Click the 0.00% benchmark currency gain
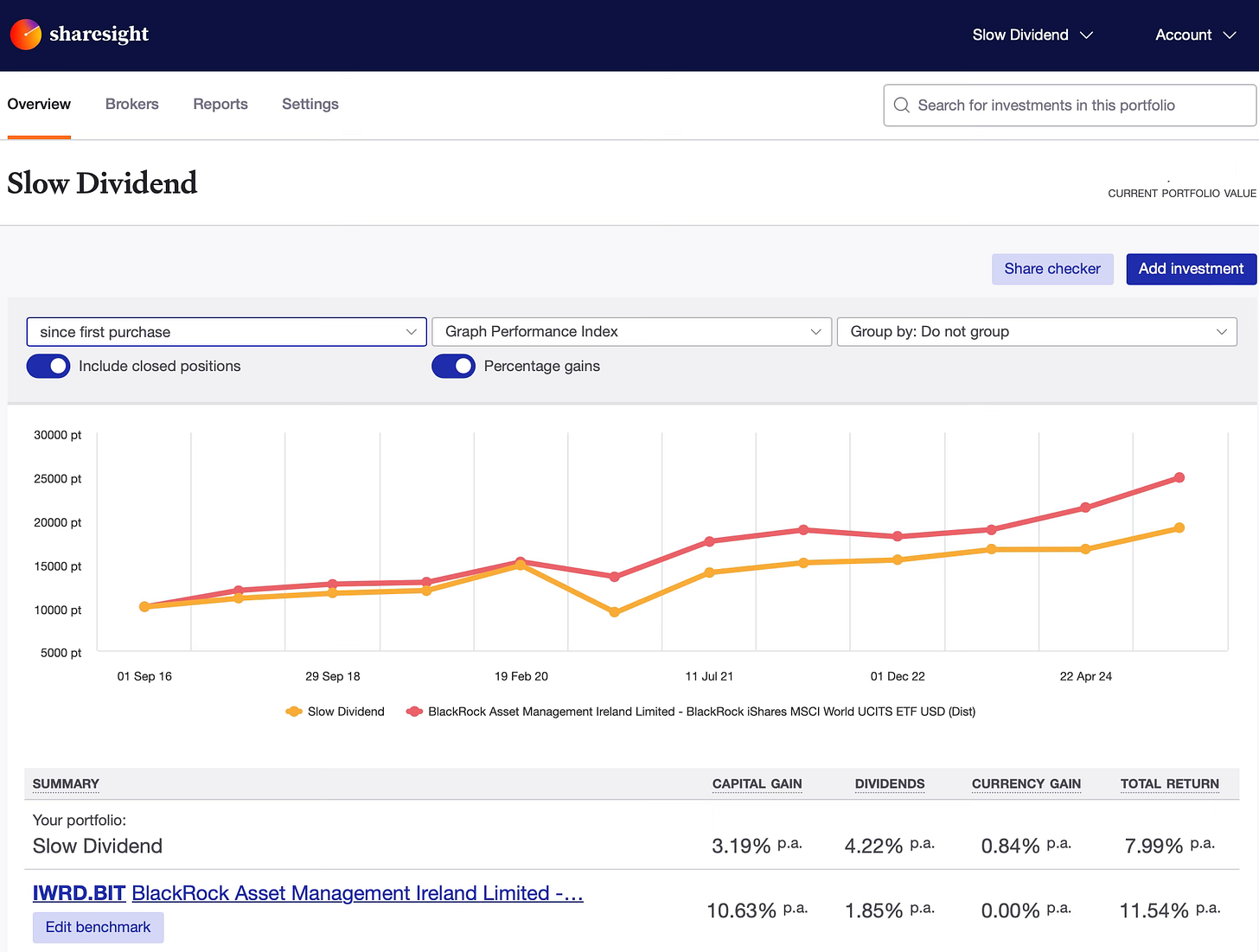Viewport: 1259px width, 952px height. 1026,910
